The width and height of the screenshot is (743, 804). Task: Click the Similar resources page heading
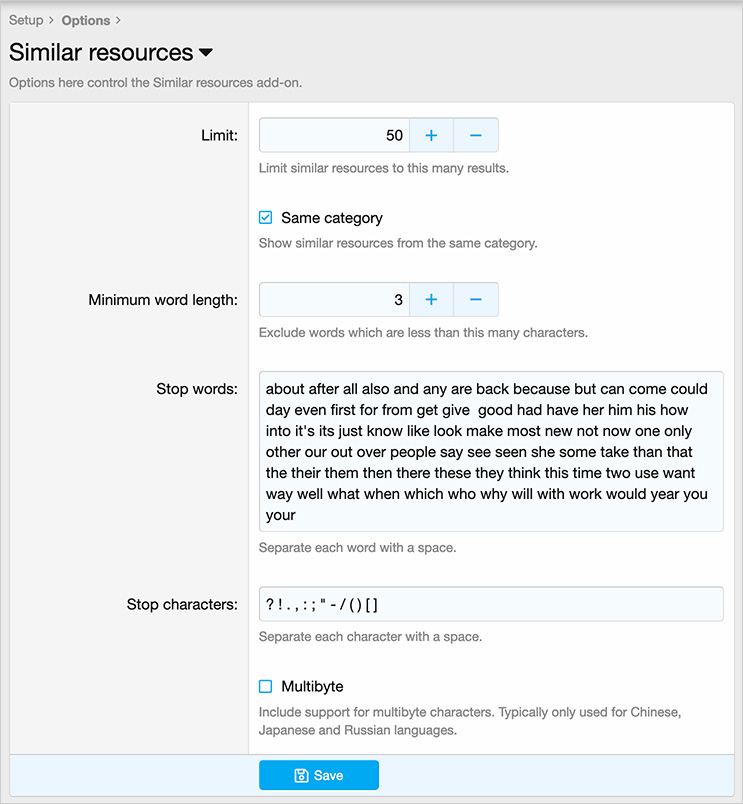[101, 52]
